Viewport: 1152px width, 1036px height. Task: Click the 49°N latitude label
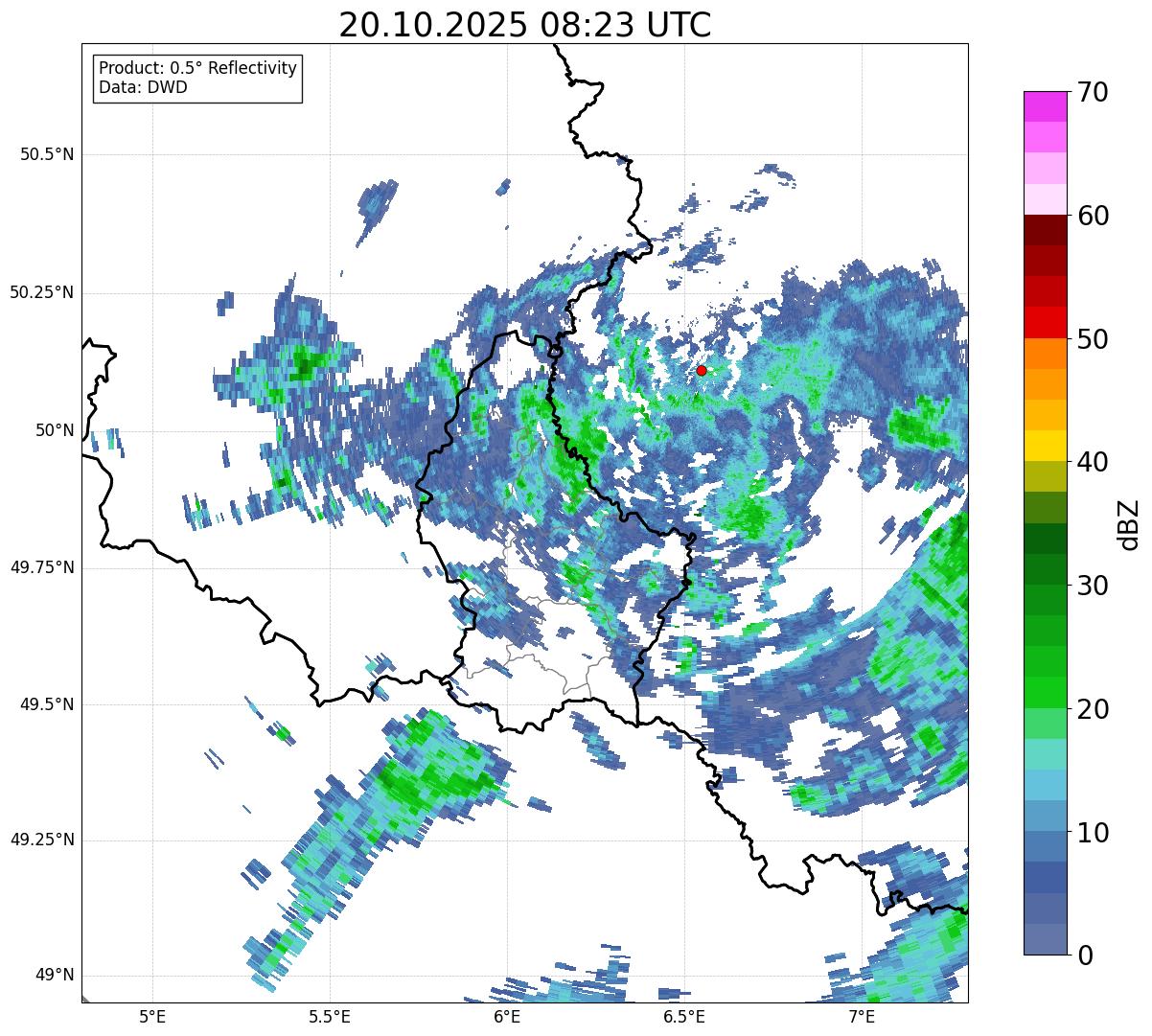click(55, 975)
